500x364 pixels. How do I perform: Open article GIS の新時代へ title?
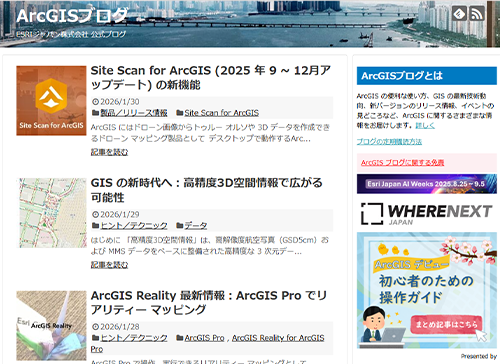tap(207, 190)
